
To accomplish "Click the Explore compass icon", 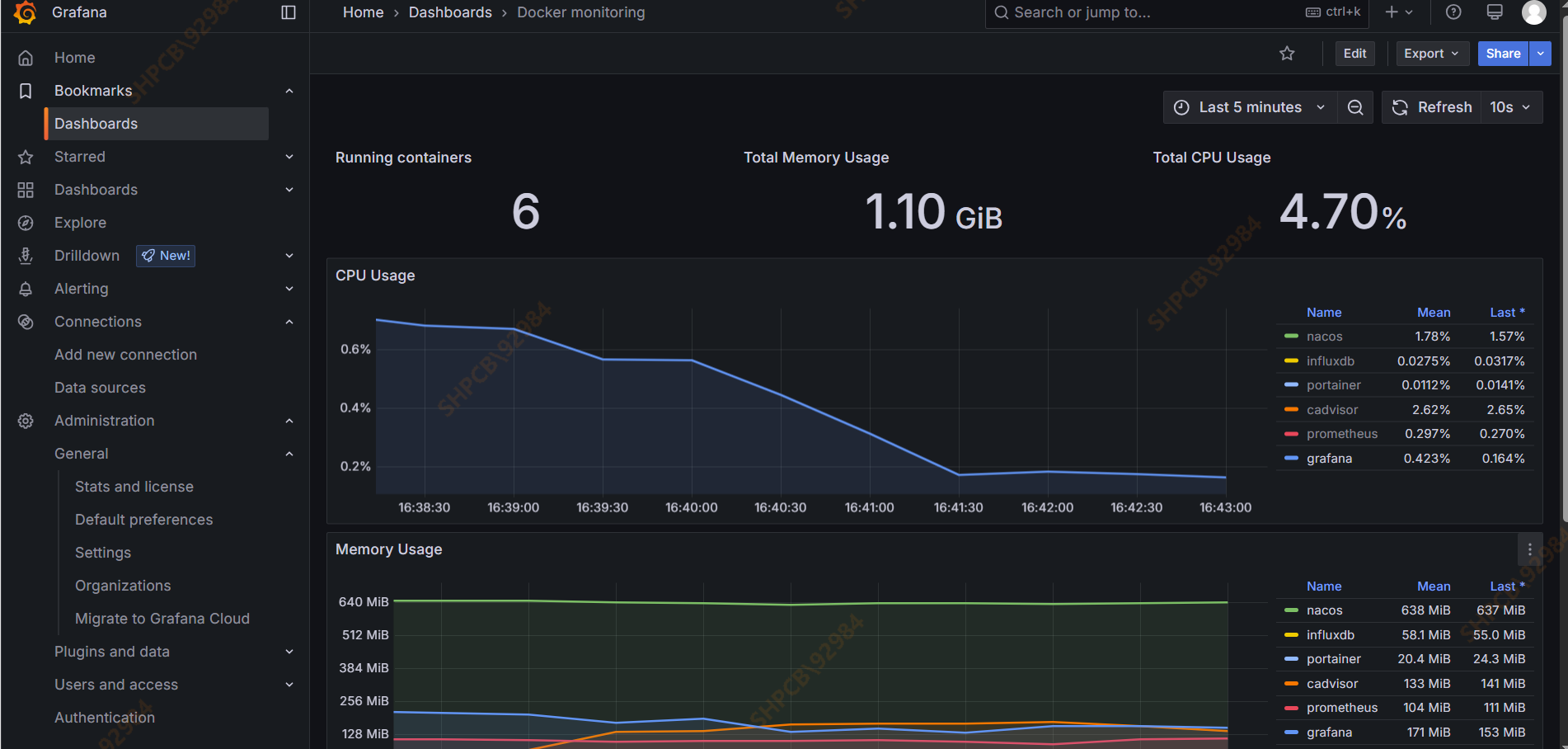I will pyautogui.click(x=26, y=223).
